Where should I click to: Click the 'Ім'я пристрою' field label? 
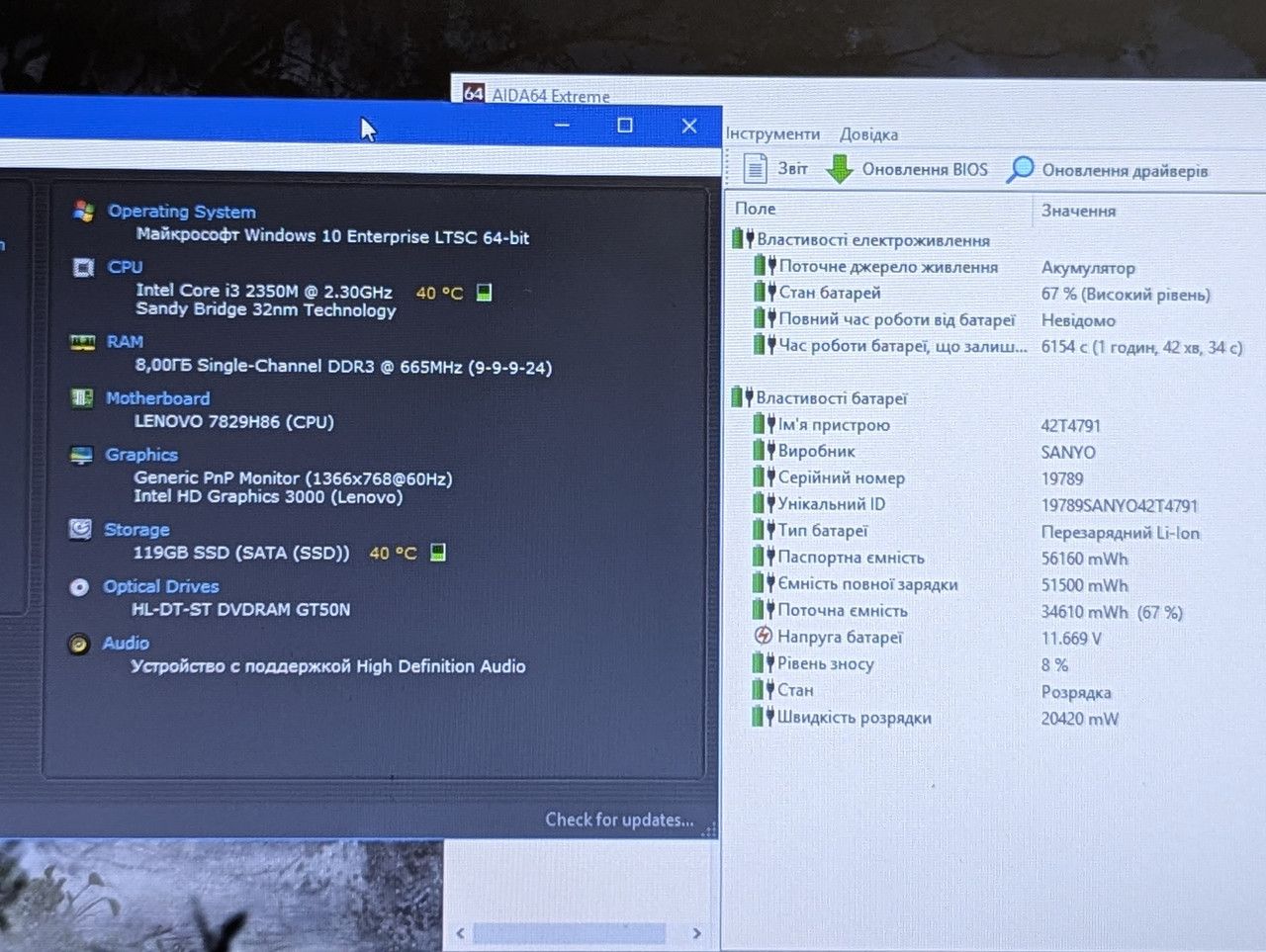click(834, 425)
